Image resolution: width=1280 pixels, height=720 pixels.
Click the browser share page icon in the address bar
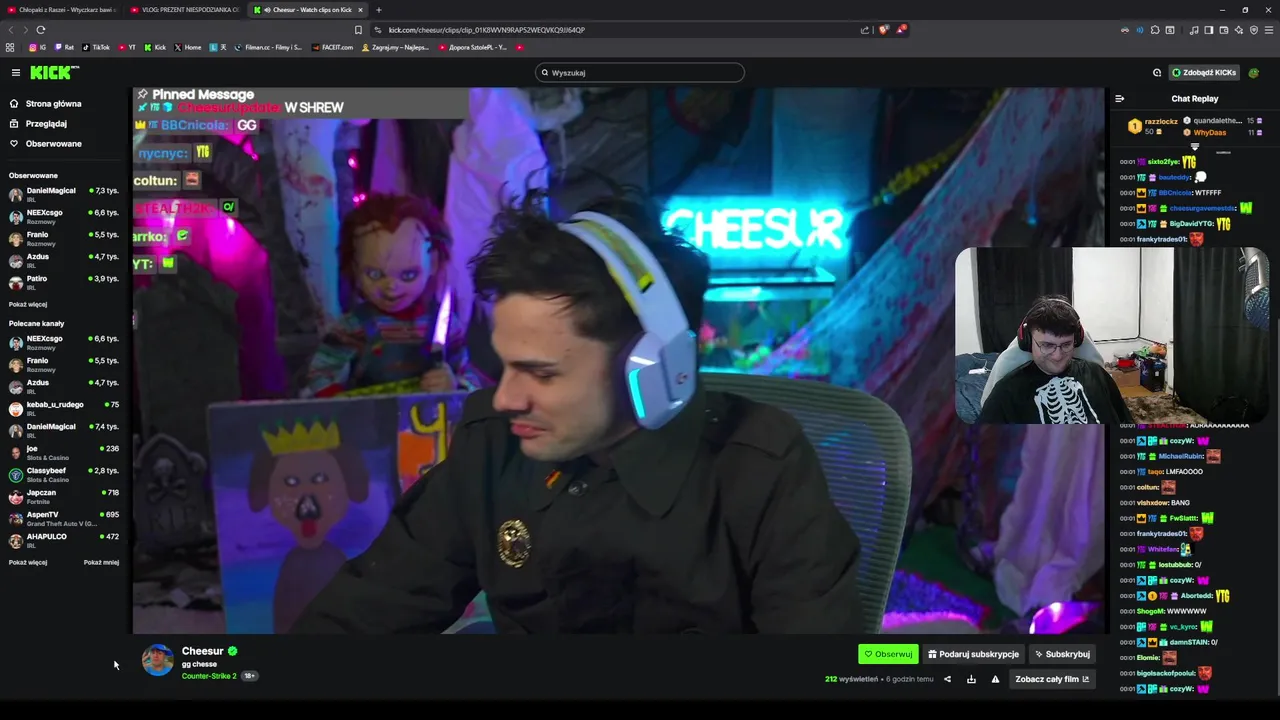[865, 30]
